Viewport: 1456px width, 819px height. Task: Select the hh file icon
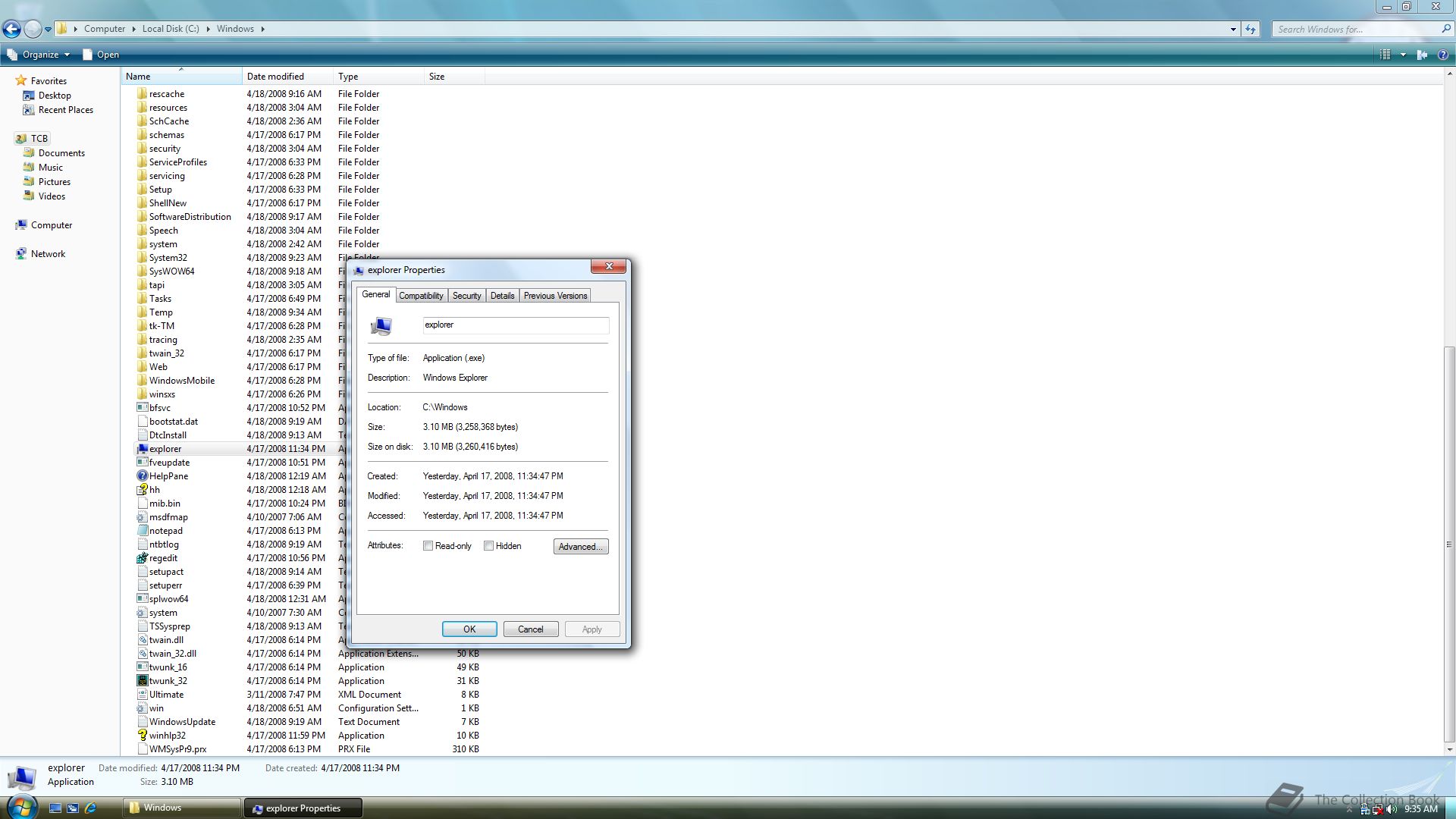pyautogui.click(x=142, y=490)
